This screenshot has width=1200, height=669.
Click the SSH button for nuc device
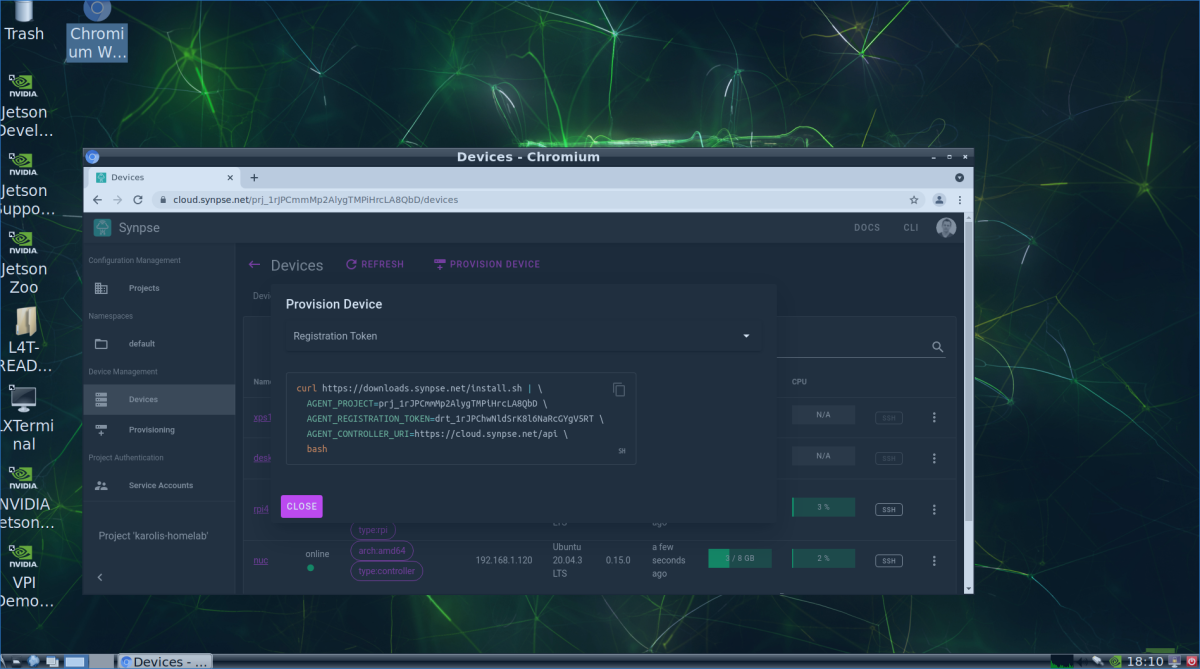click(x=888, y=560)
